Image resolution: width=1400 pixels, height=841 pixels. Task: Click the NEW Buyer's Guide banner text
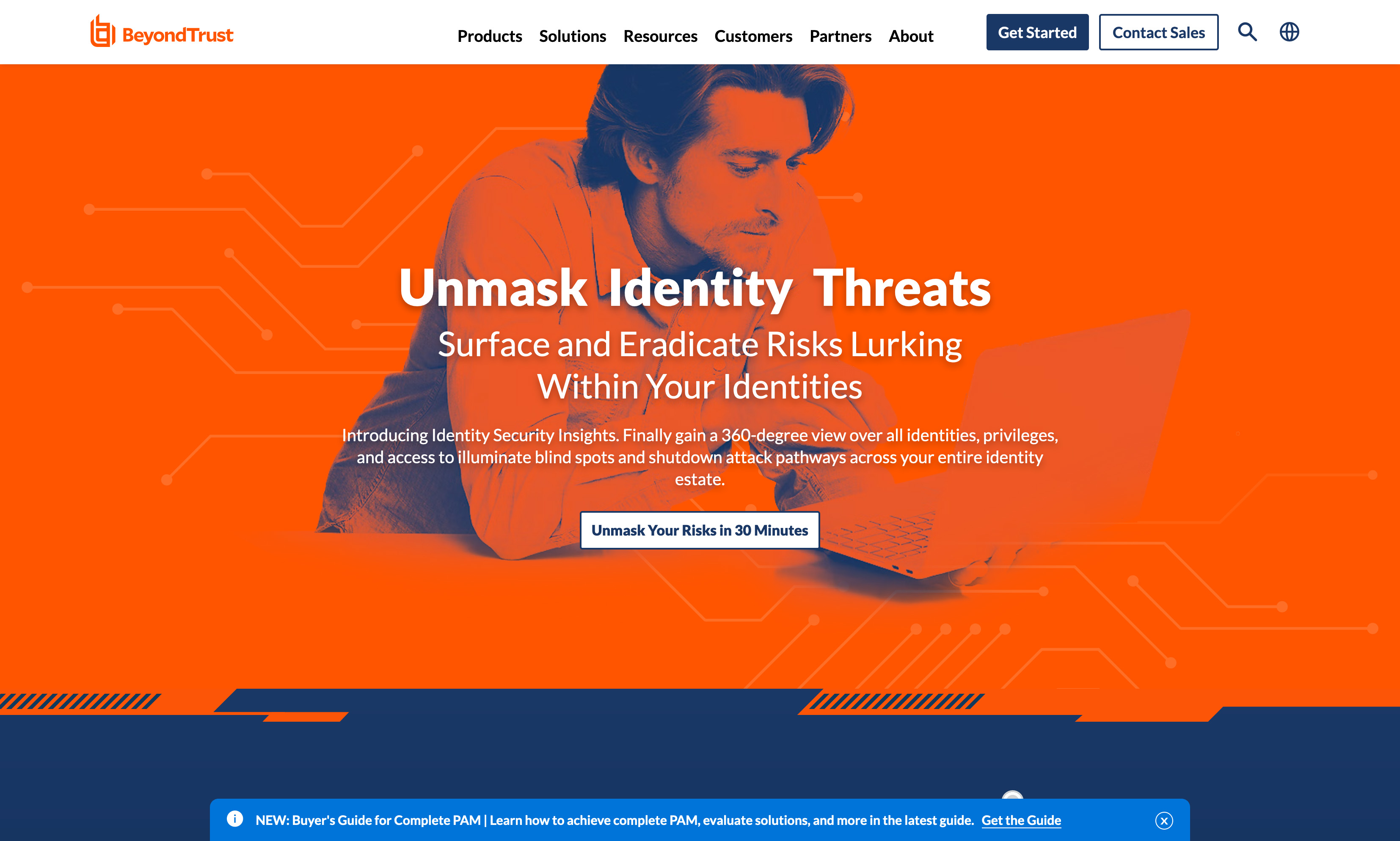[x=615, y=820]
